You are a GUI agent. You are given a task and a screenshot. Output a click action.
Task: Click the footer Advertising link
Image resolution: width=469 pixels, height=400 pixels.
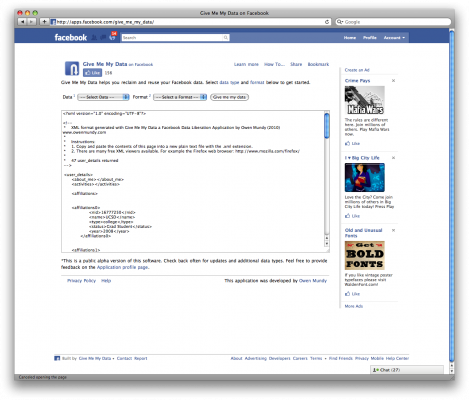pyautogui.click(x=256, y=358)
